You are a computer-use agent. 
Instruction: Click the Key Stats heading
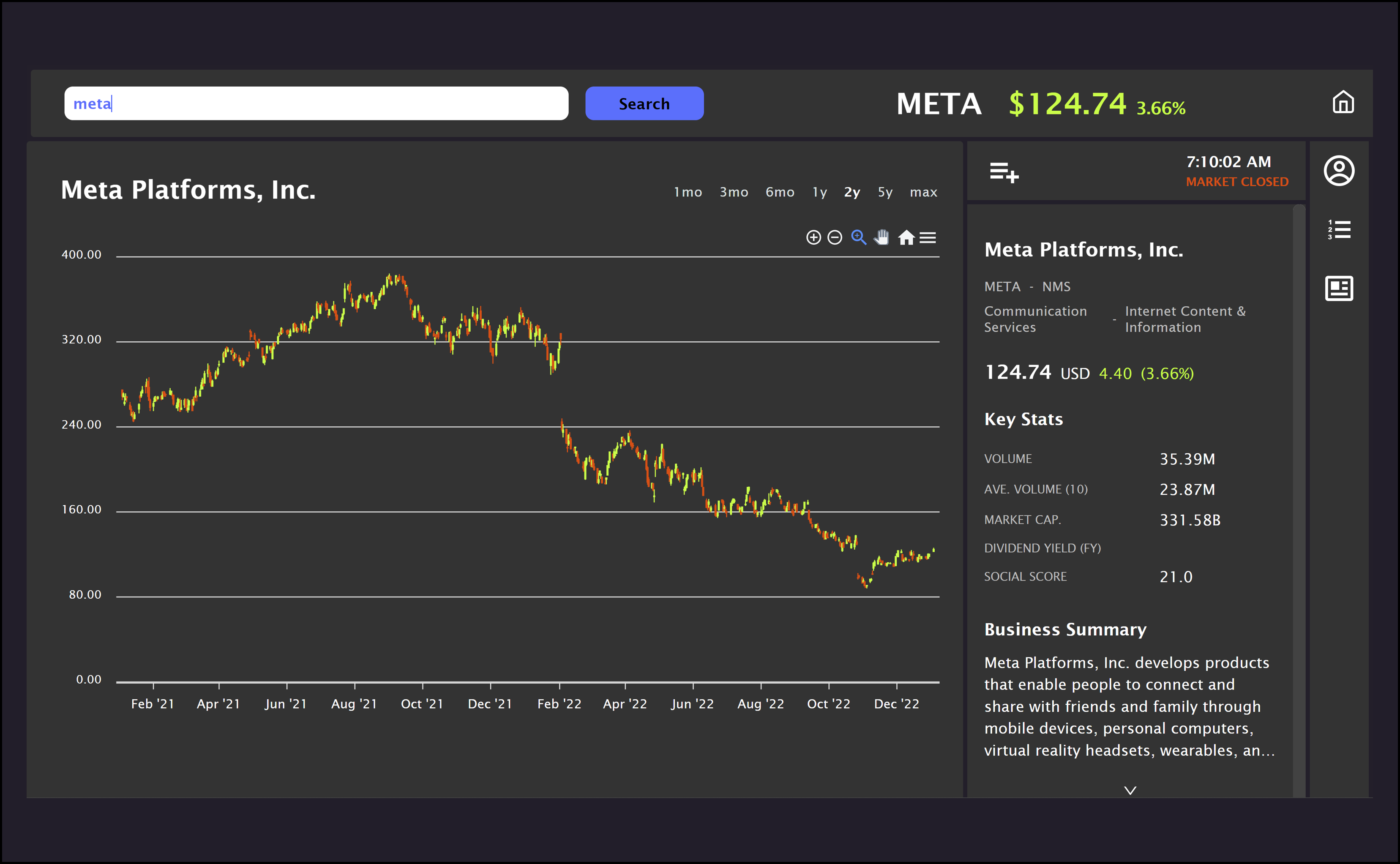click(x=1023, y=420)
